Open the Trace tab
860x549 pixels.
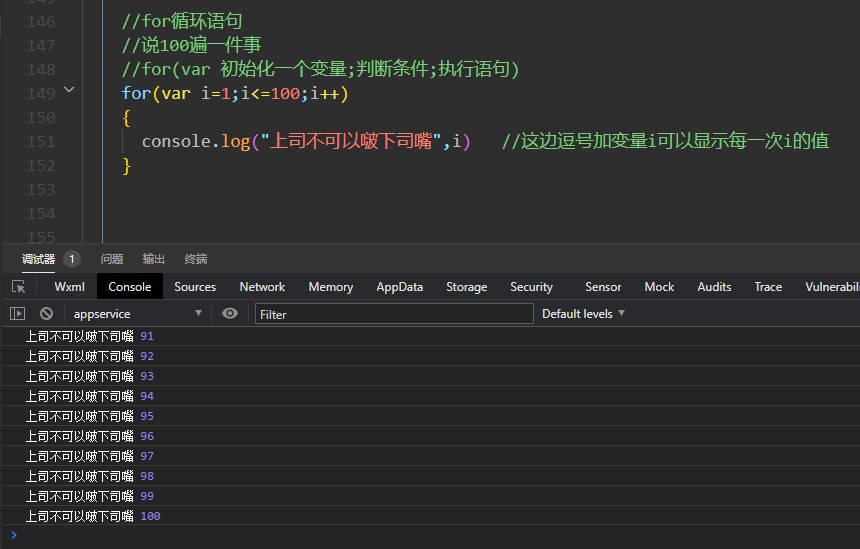click(x=768, y=287)
